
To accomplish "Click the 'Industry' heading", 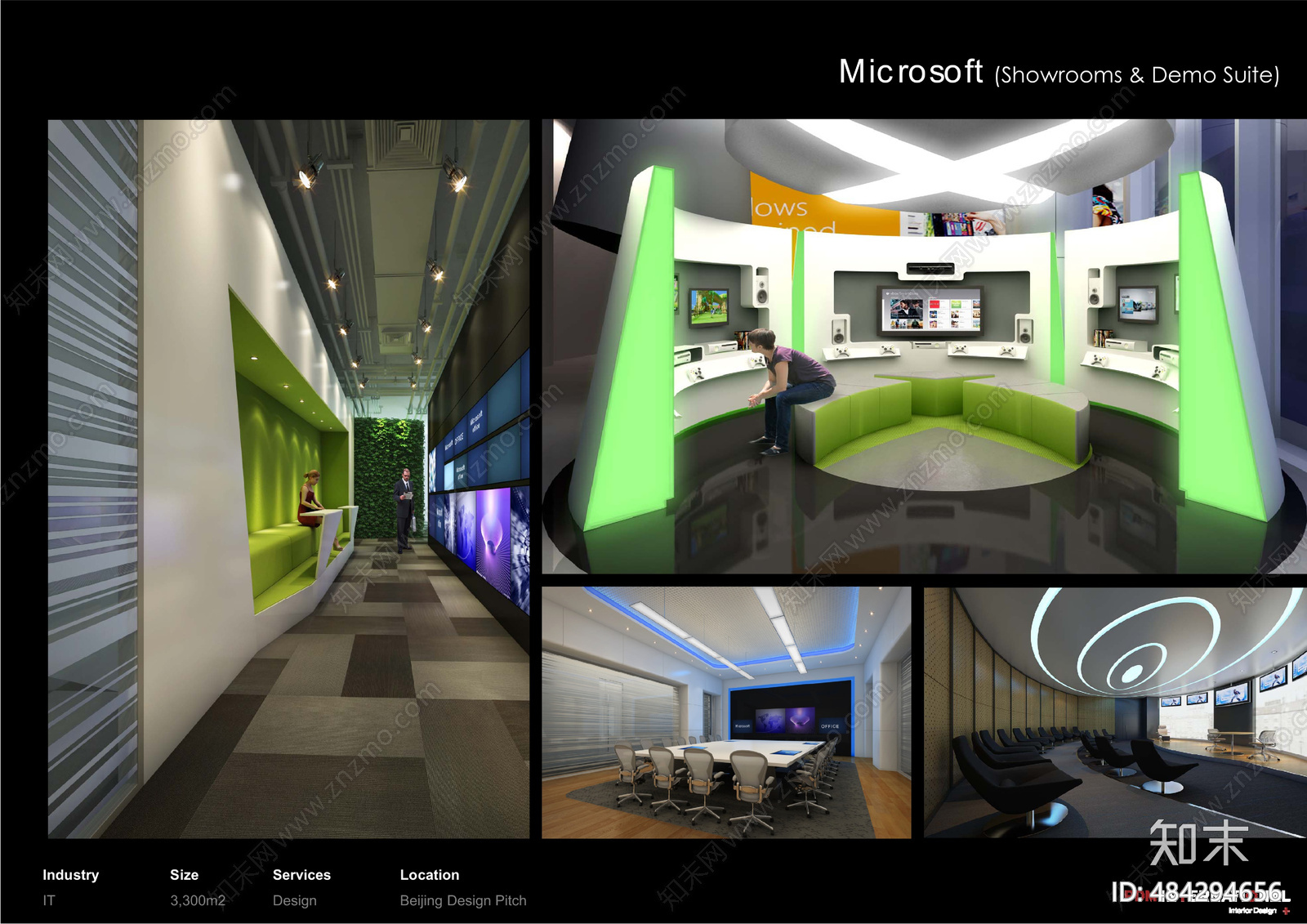I will click(x=70, y=875).
